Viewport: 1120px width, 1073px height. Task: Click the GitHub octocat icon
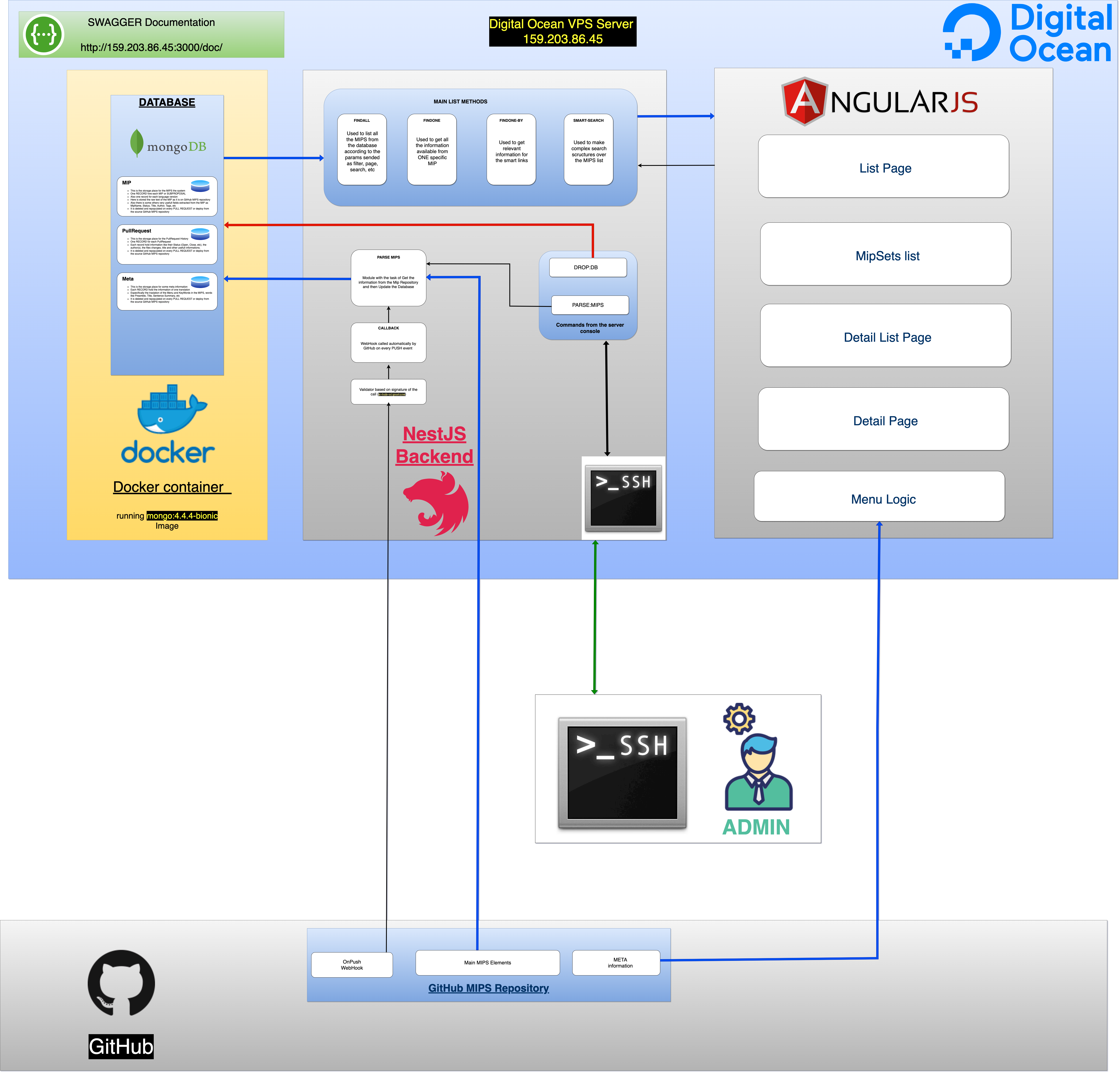121,983
